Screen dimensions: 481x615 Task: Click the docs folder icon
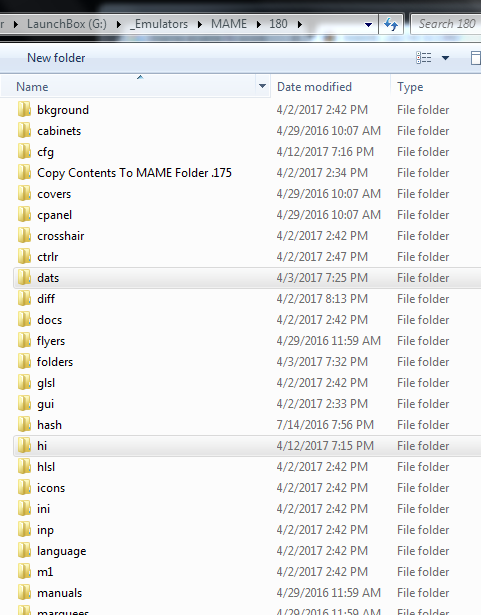(24, 319)
